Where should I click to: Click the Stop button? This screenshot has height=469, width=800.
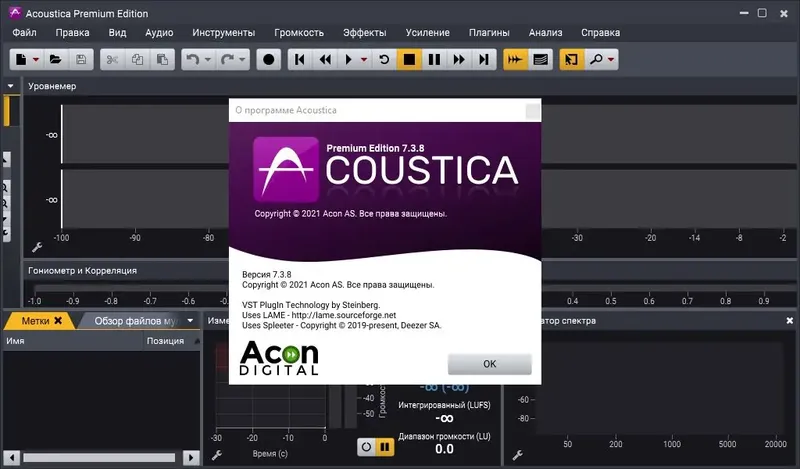click(x=409, y=60)
